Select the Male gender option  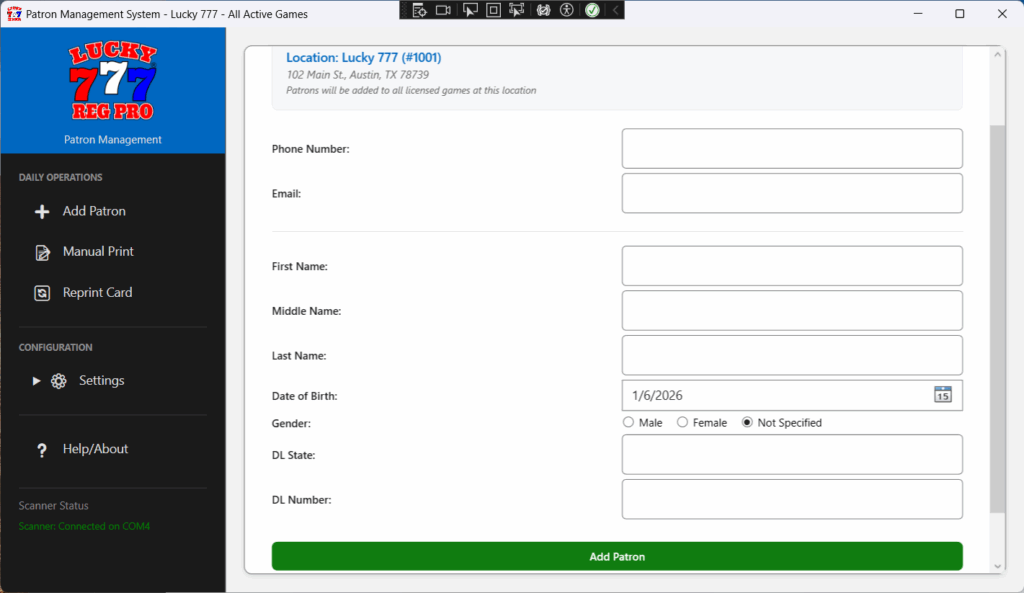coord(643,423)
